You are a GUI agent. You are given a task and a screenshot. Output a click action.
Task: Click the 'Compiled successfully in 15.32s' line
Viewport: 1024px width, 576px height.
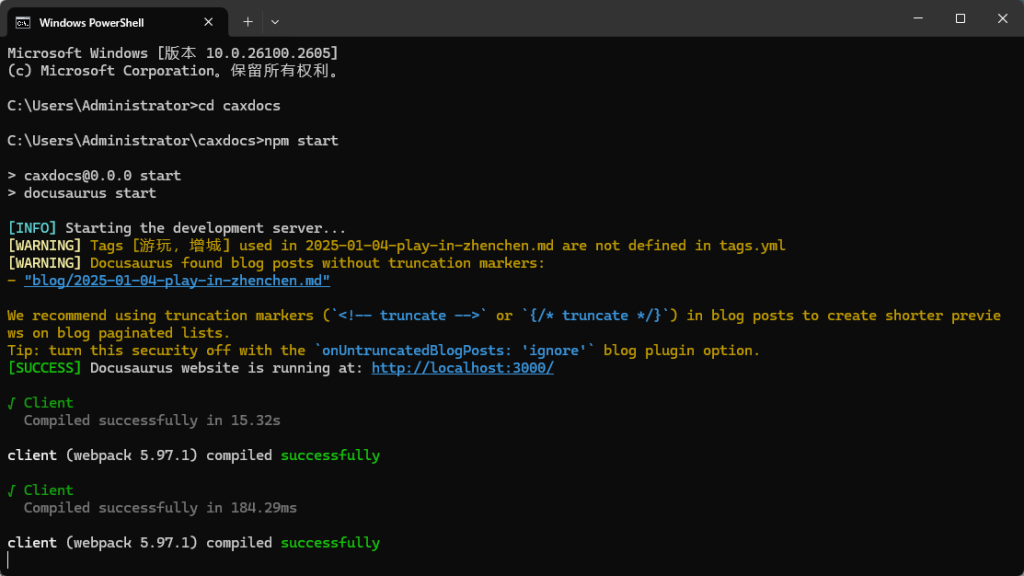pyautogui.click(x=152, y=421)
